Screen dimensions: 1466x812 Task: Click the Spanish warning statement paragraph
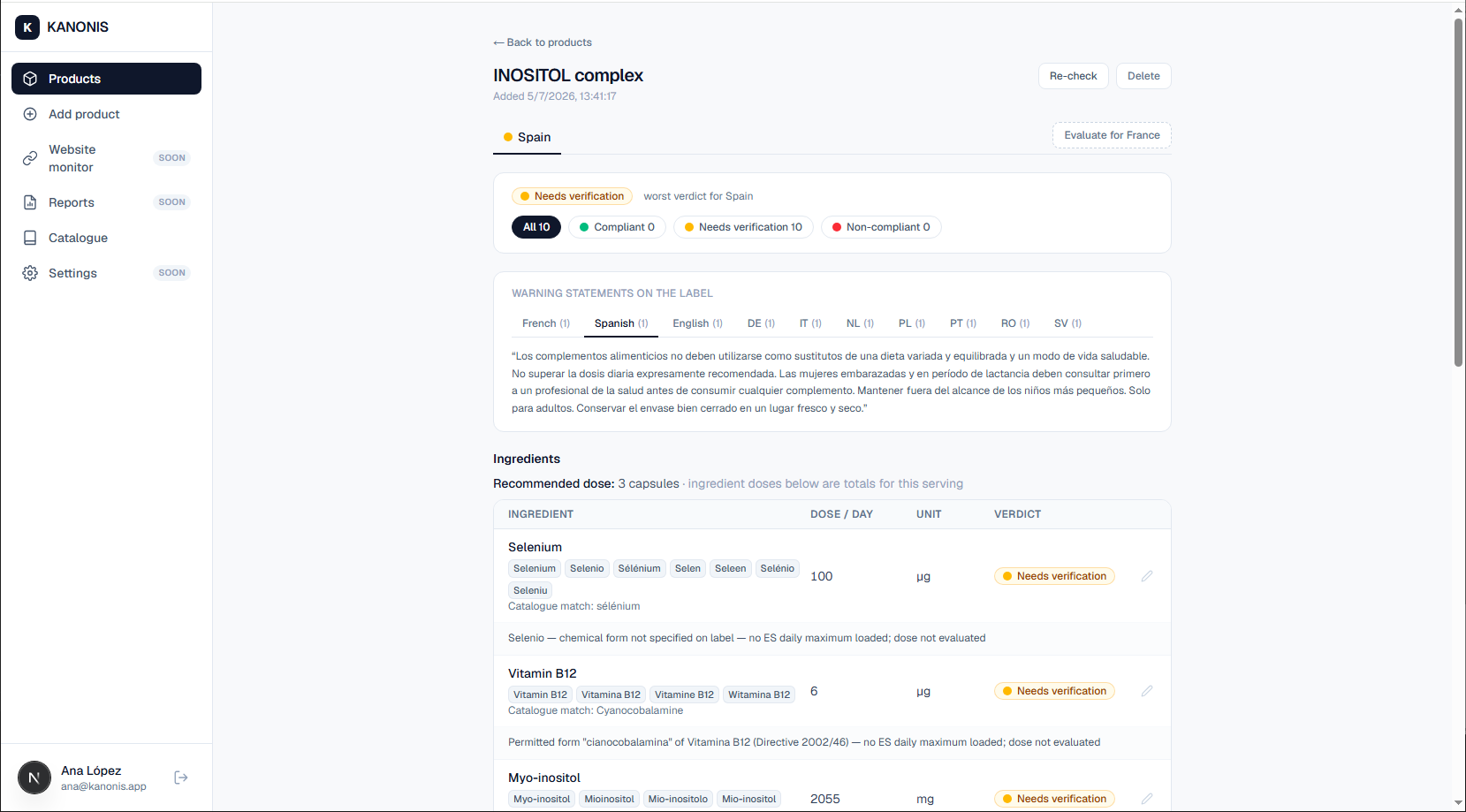pos(832,383)
